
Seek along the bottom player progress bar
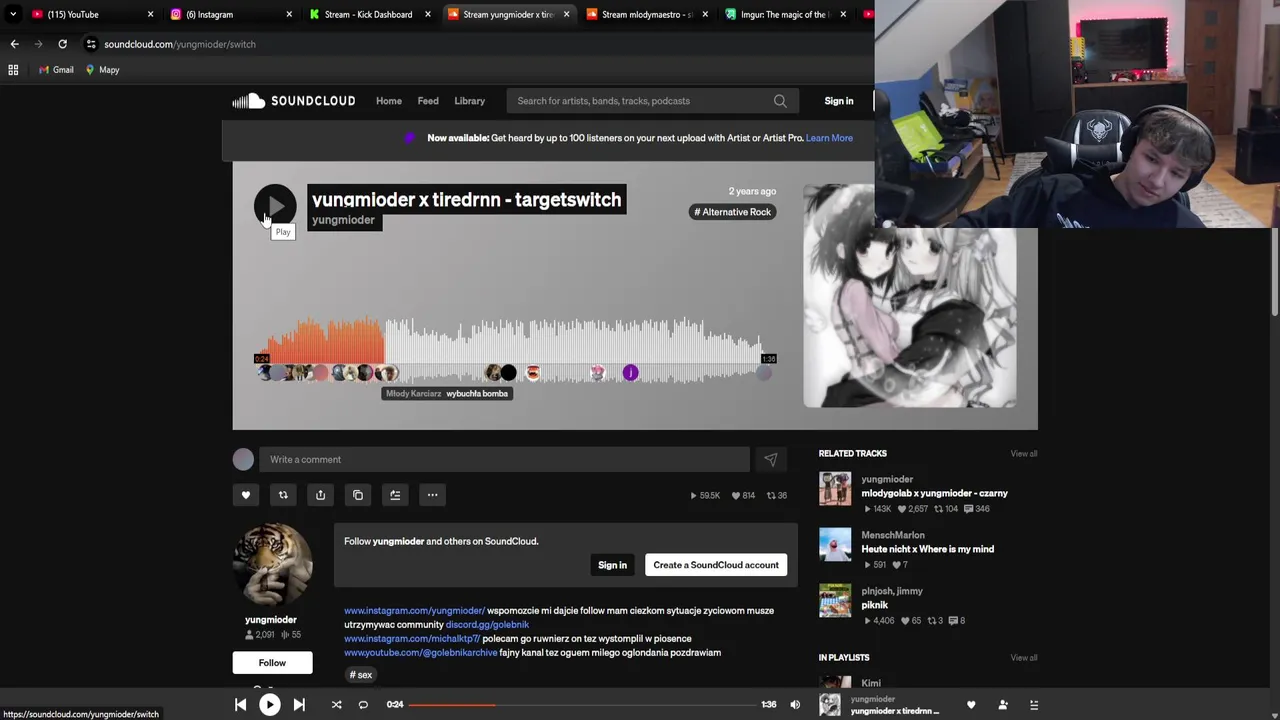point(583,705)
